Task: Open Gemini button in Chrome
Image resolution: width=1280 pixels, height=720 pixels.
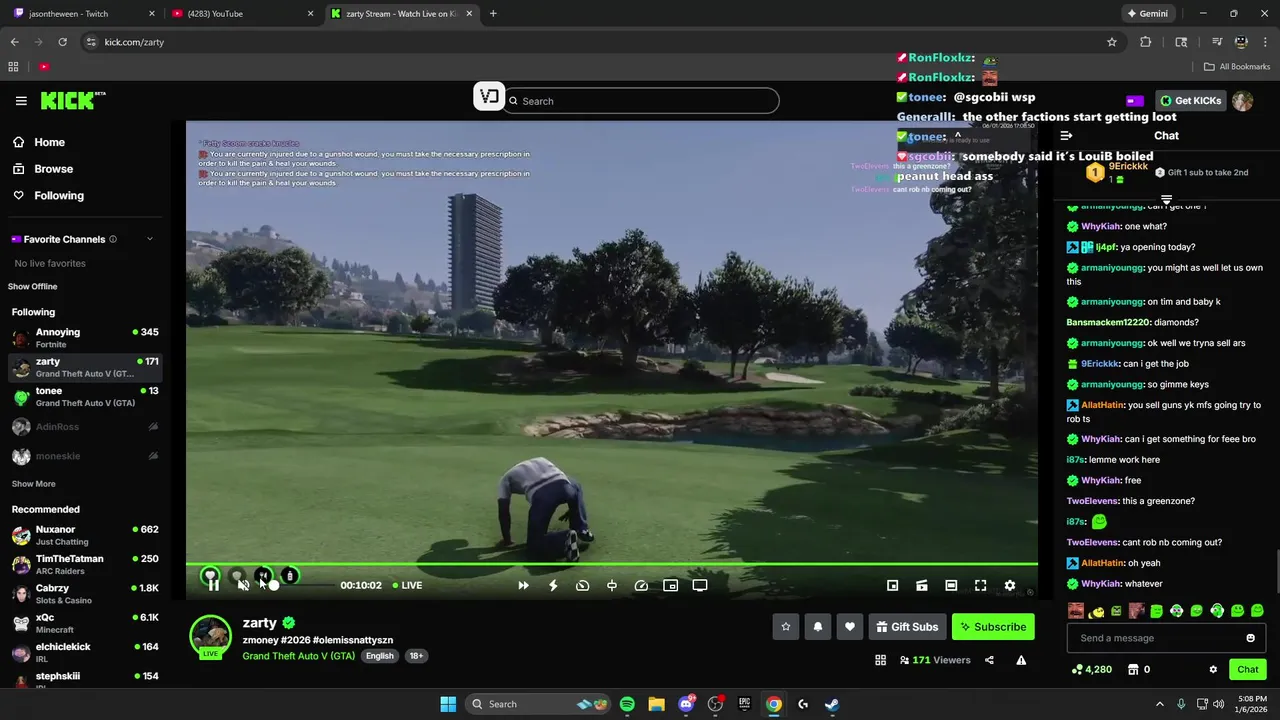Action: point(1146,14)
